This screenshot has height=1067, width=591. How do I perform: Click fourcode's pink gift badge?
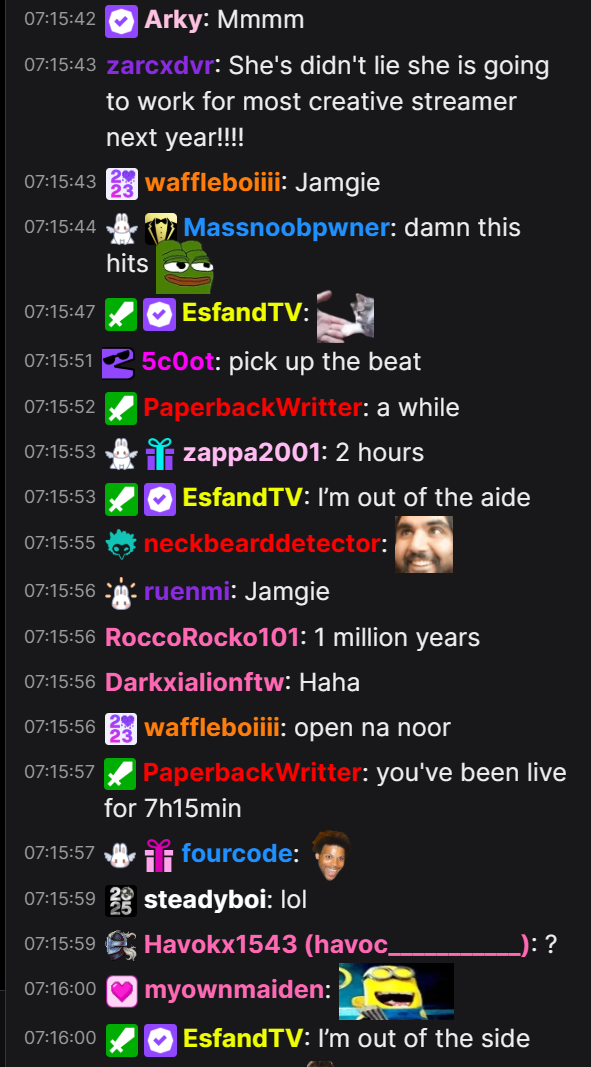coord(159,855)
